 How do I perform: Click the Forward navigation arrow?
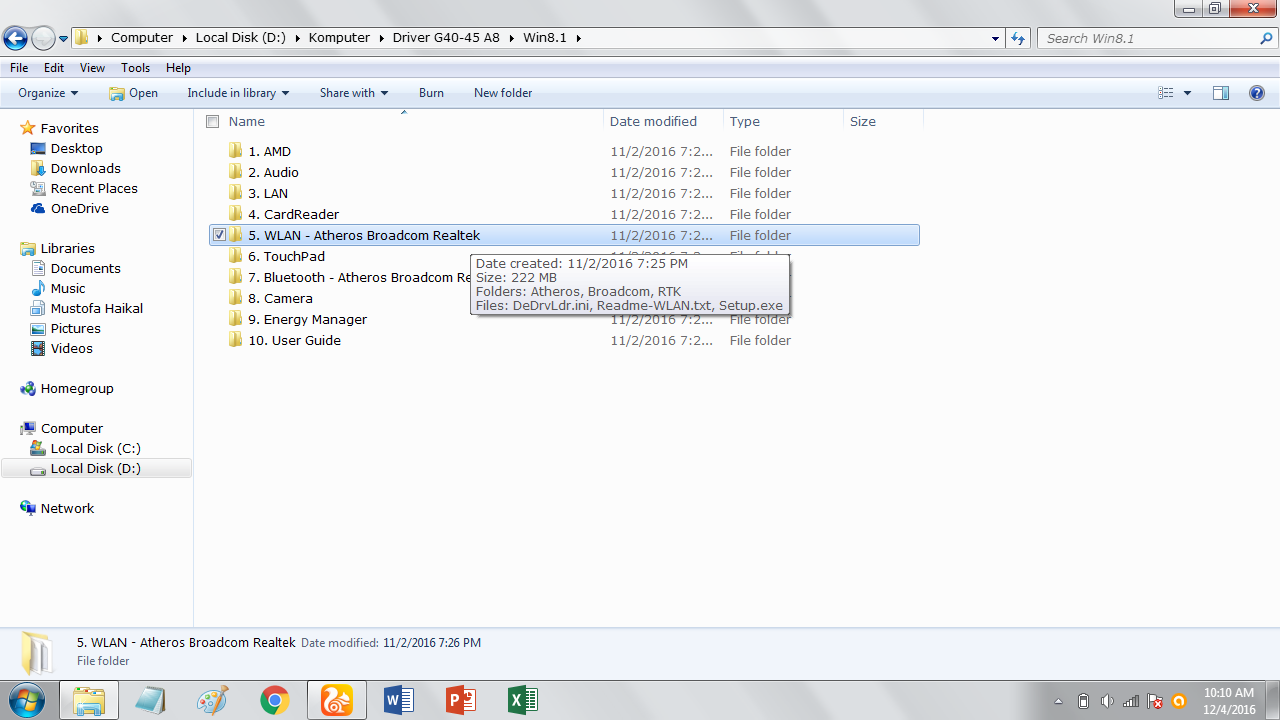tap(43, 38)
